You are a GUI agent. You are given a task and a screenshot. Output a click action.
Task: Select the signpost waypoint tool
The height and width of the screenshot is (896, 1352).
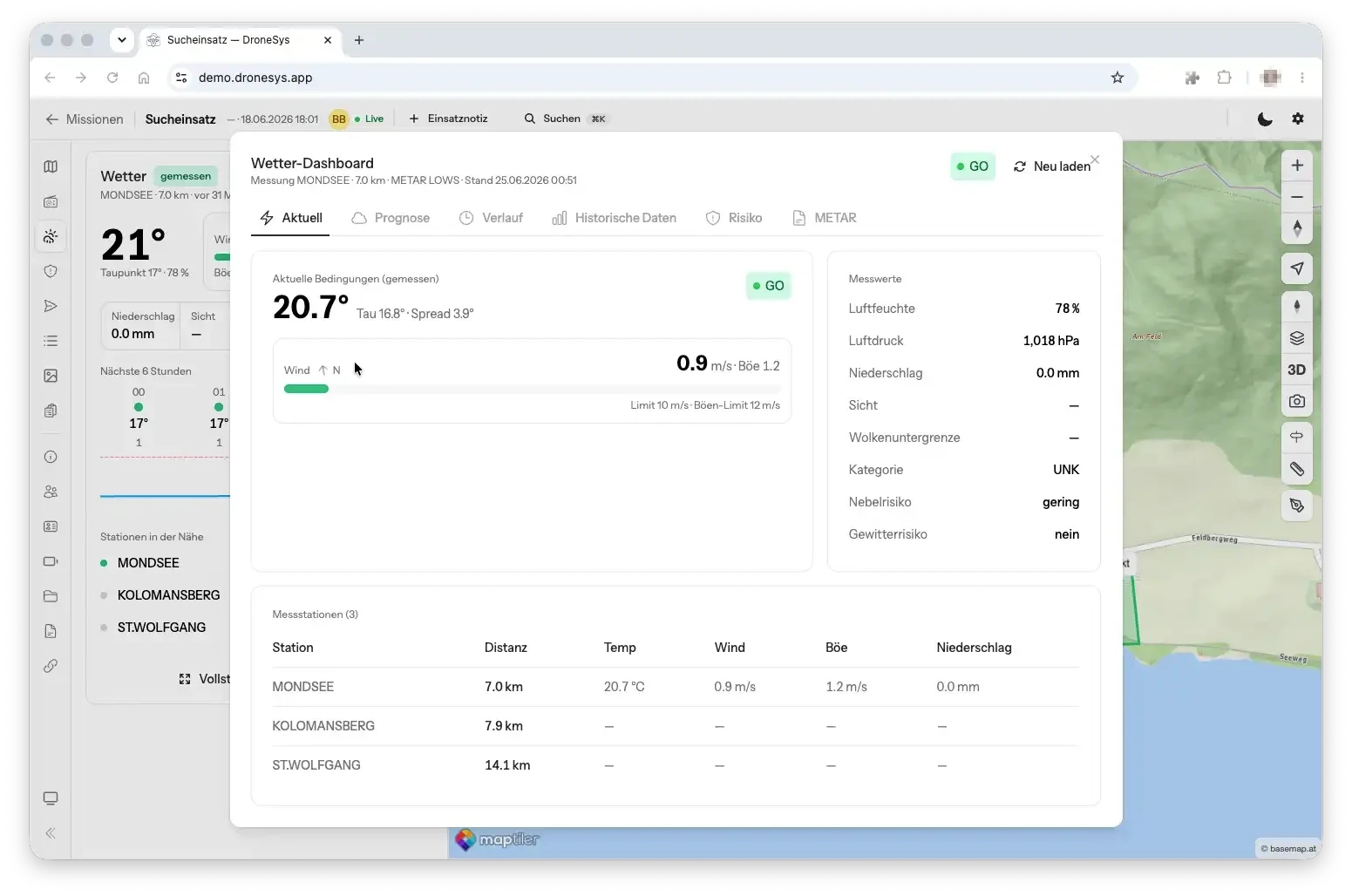(1297, 437)
